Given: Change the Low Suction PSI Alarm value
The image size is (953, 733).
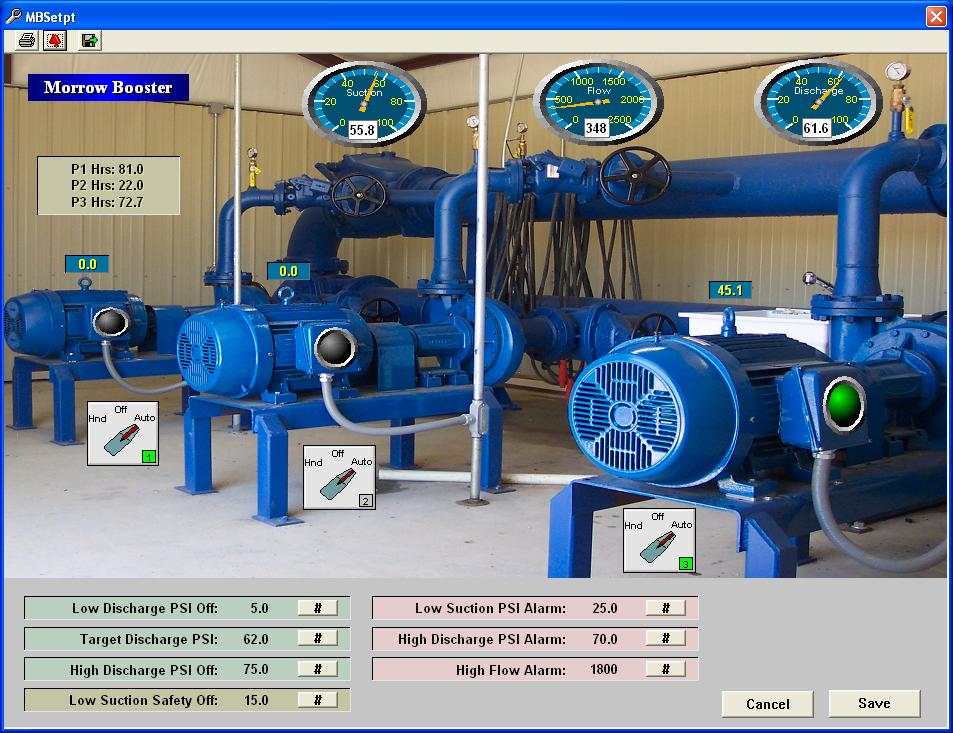Looking at the screenshot, I should (x=665, y=608).
